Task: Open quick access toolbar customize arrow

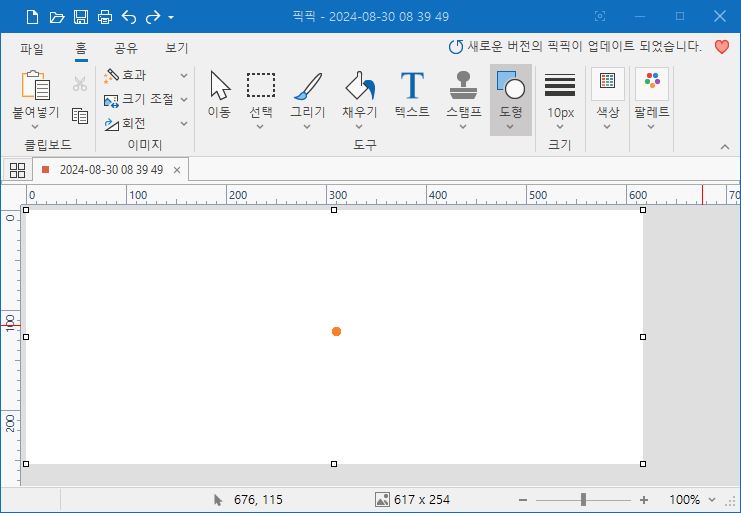Action: [x=171, y=17]
